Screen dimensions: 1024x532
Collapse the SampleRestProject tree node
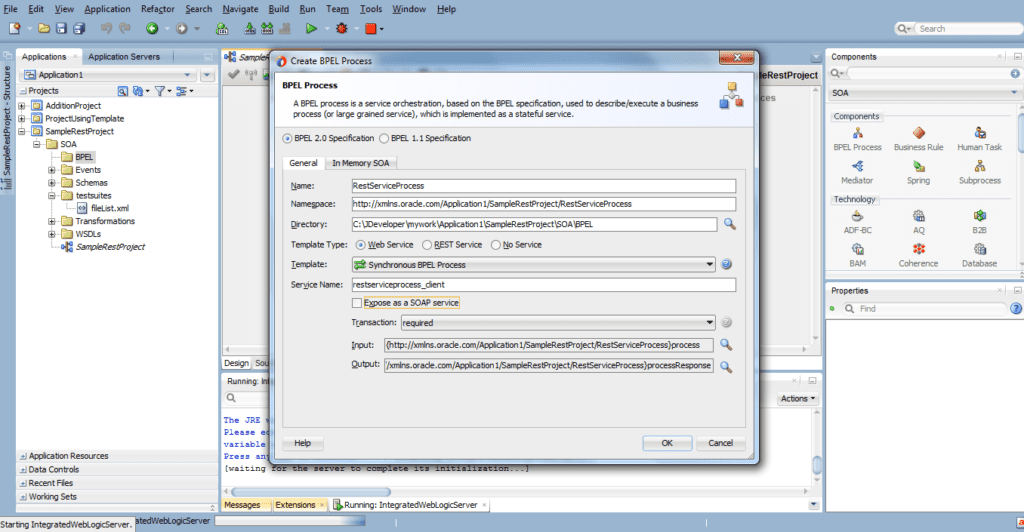22,131
